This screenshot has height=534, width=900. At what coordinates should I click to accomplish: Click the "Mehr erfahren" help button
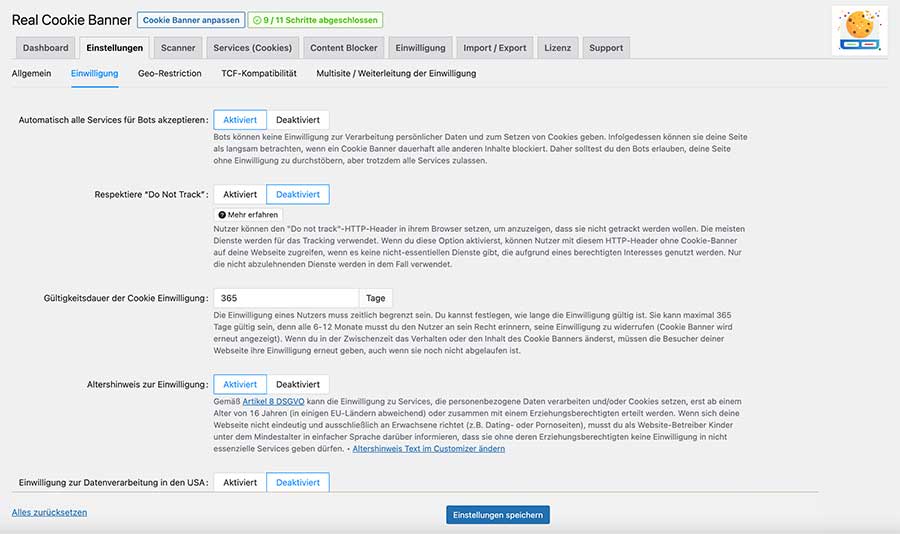(x=249, y=214)
